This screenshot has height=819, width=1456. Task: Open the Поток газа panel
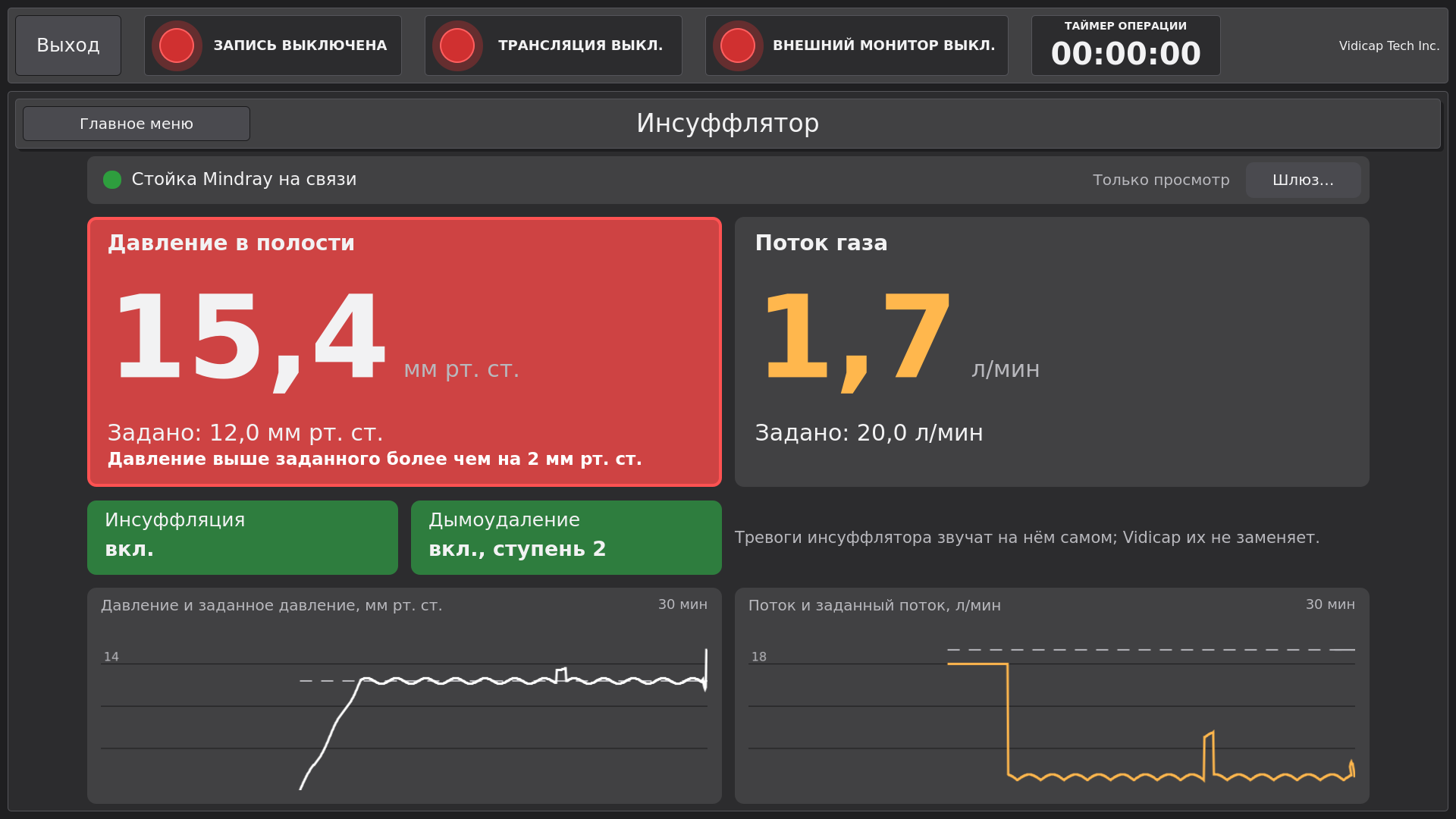pos(1052,352)
